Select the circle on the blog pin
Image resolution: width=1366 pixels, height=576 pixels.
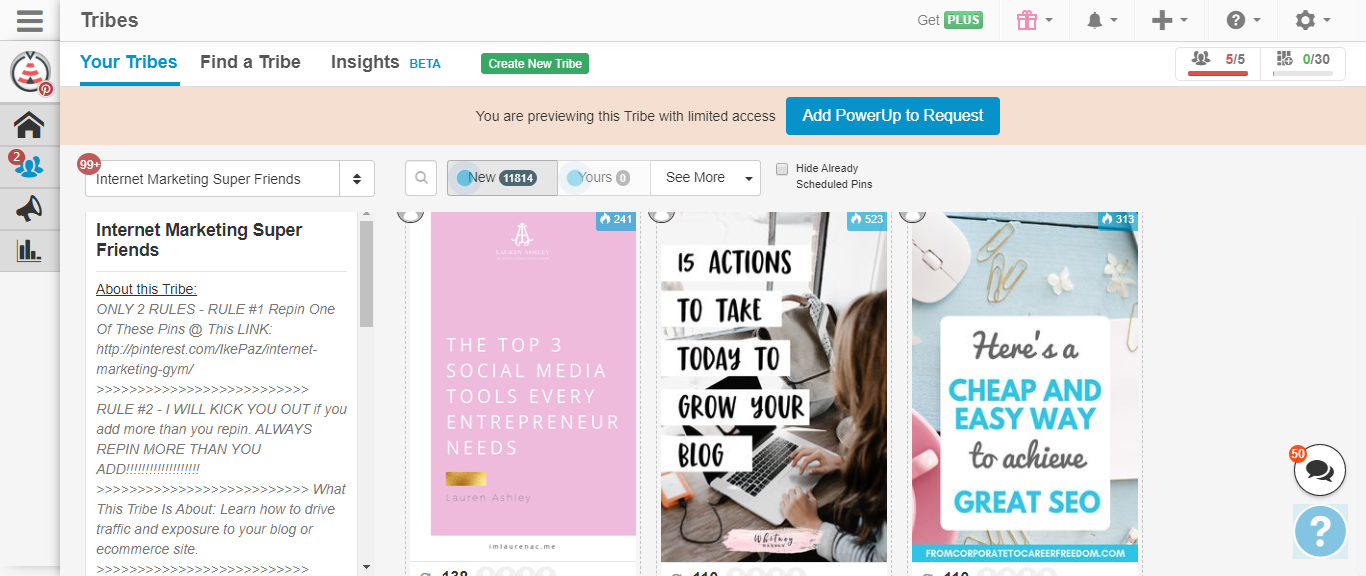pos(660,213)
